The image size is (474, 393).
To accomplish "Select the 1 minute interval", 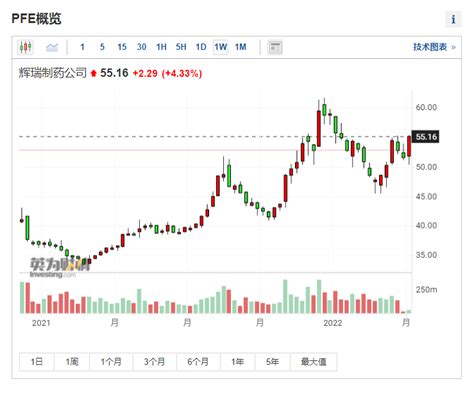I will click(82, 47).
